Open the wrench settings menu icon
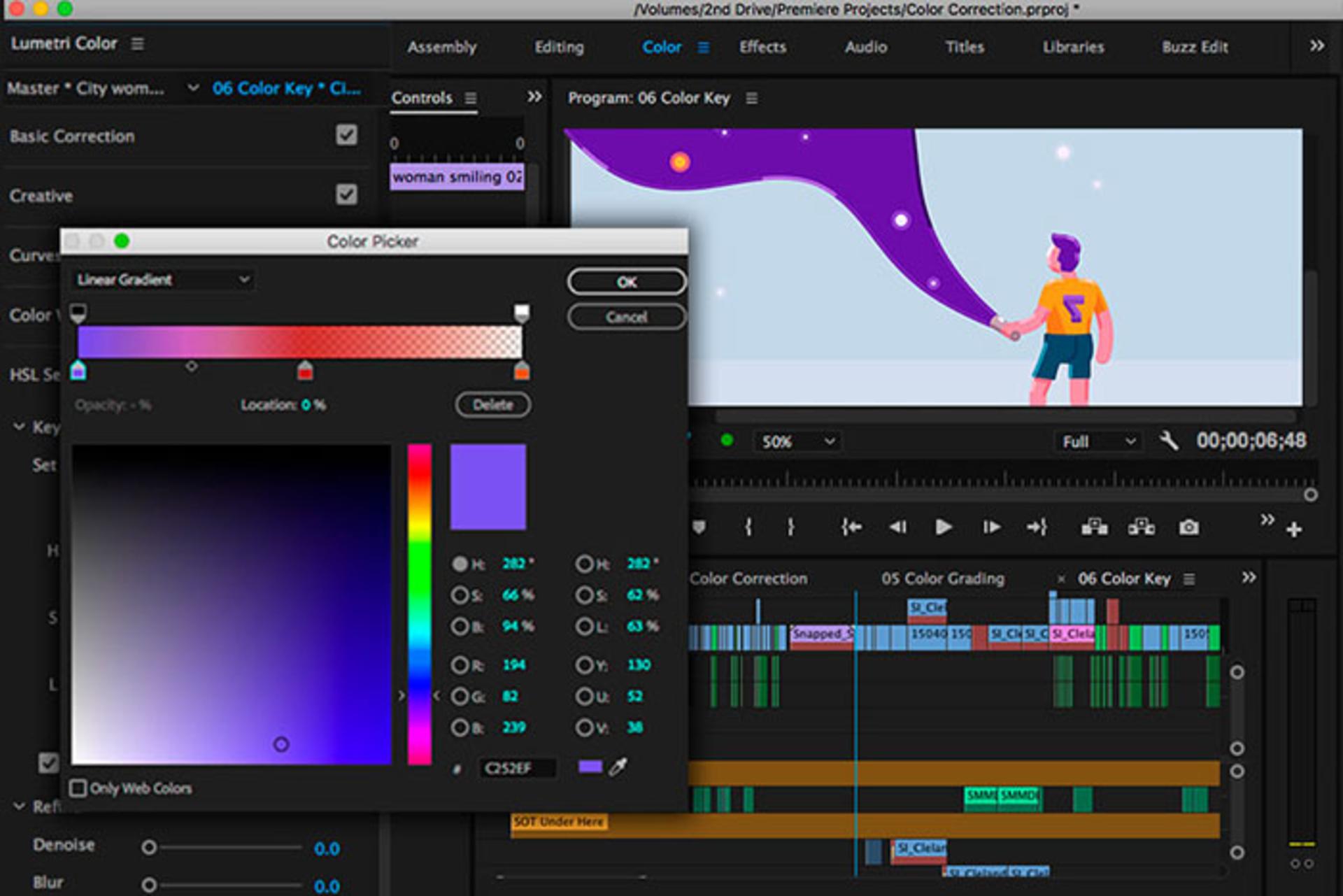1343x896 pixels. 1169,441
